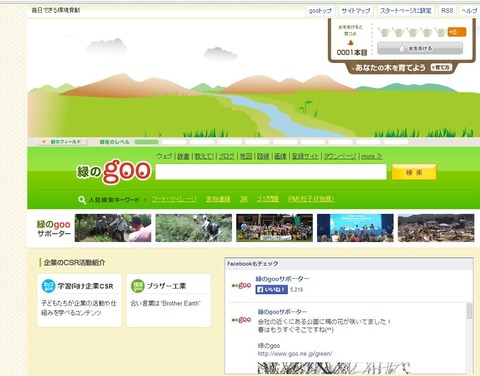Select the 地図 search tab
This screenshot has height=376, width=480.
tap(246, 156)
